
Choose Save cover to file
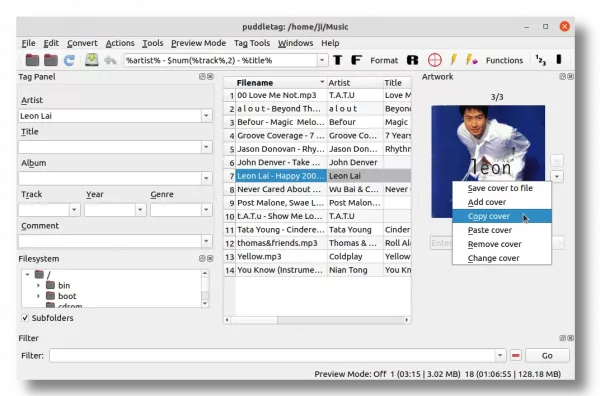tap(502, 188)
